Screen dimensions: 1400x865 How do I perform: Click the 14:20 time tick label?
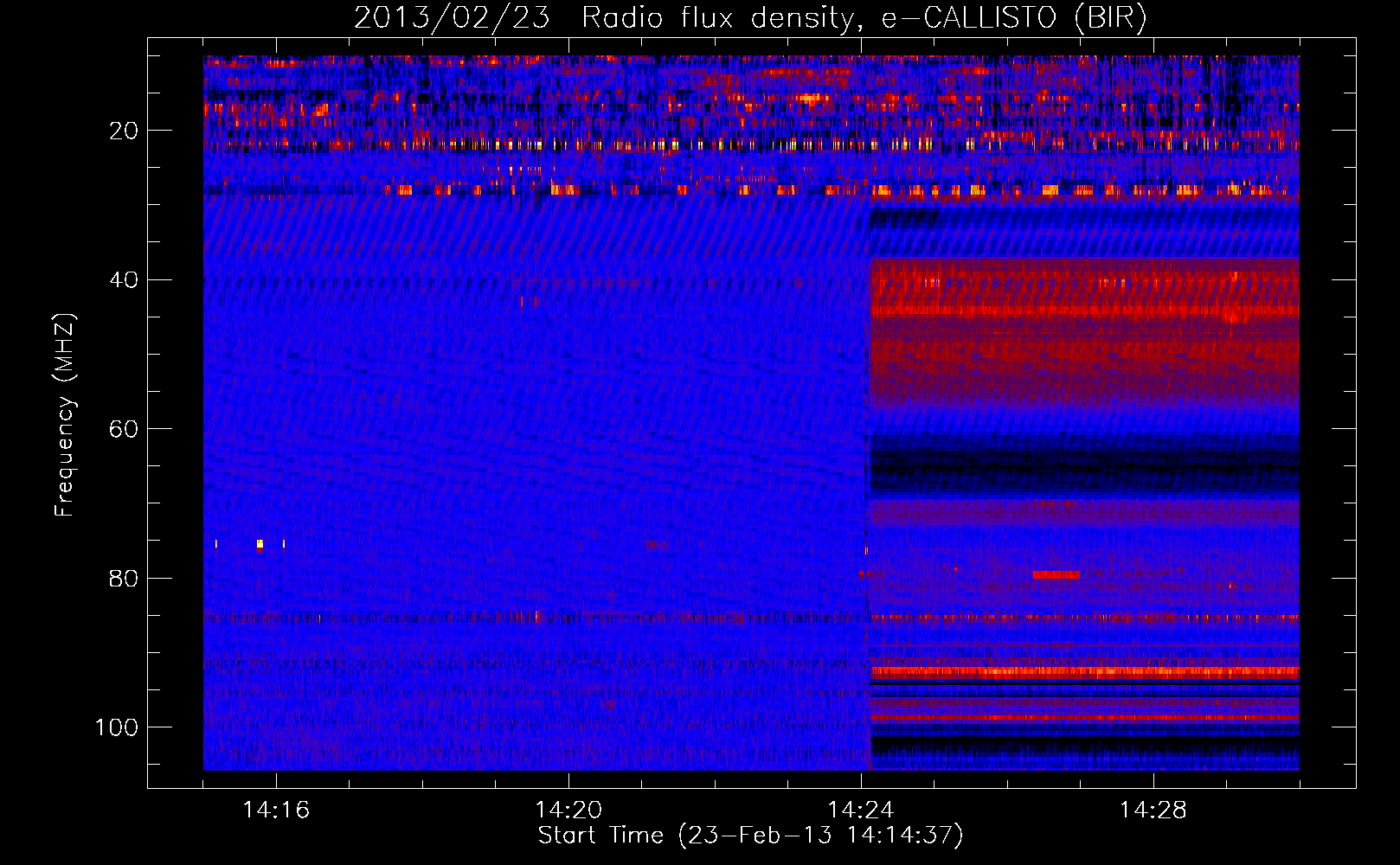(x=568, y=811)
